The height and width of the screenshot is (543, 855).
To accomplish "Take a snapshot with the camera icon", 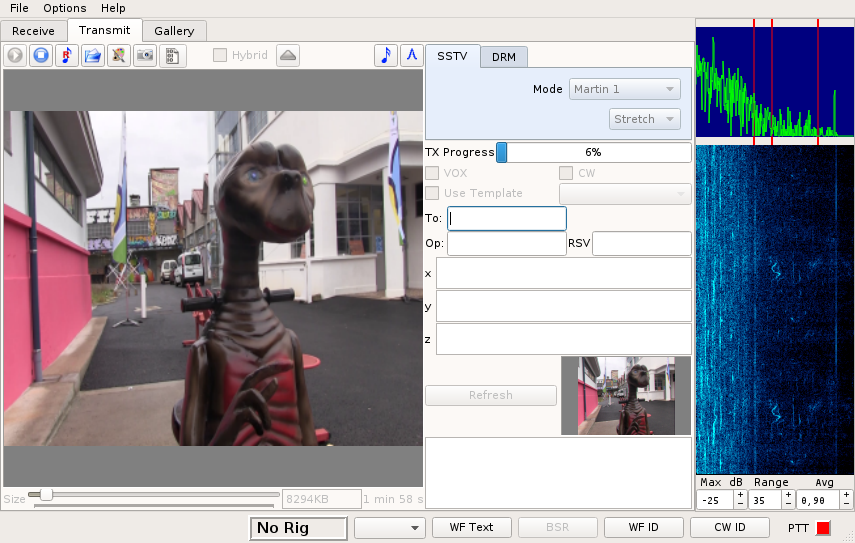I will (x=145, y=56).
